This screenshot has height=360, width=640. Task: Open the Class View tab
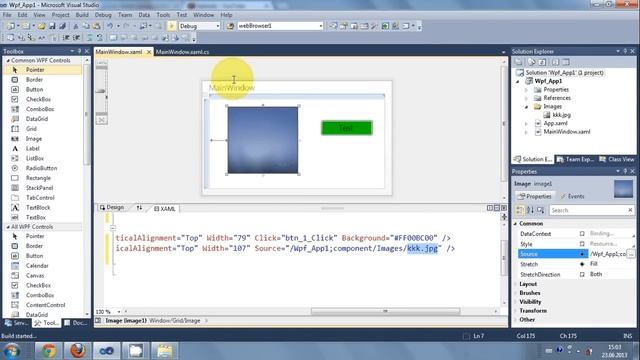pos(616,159)
